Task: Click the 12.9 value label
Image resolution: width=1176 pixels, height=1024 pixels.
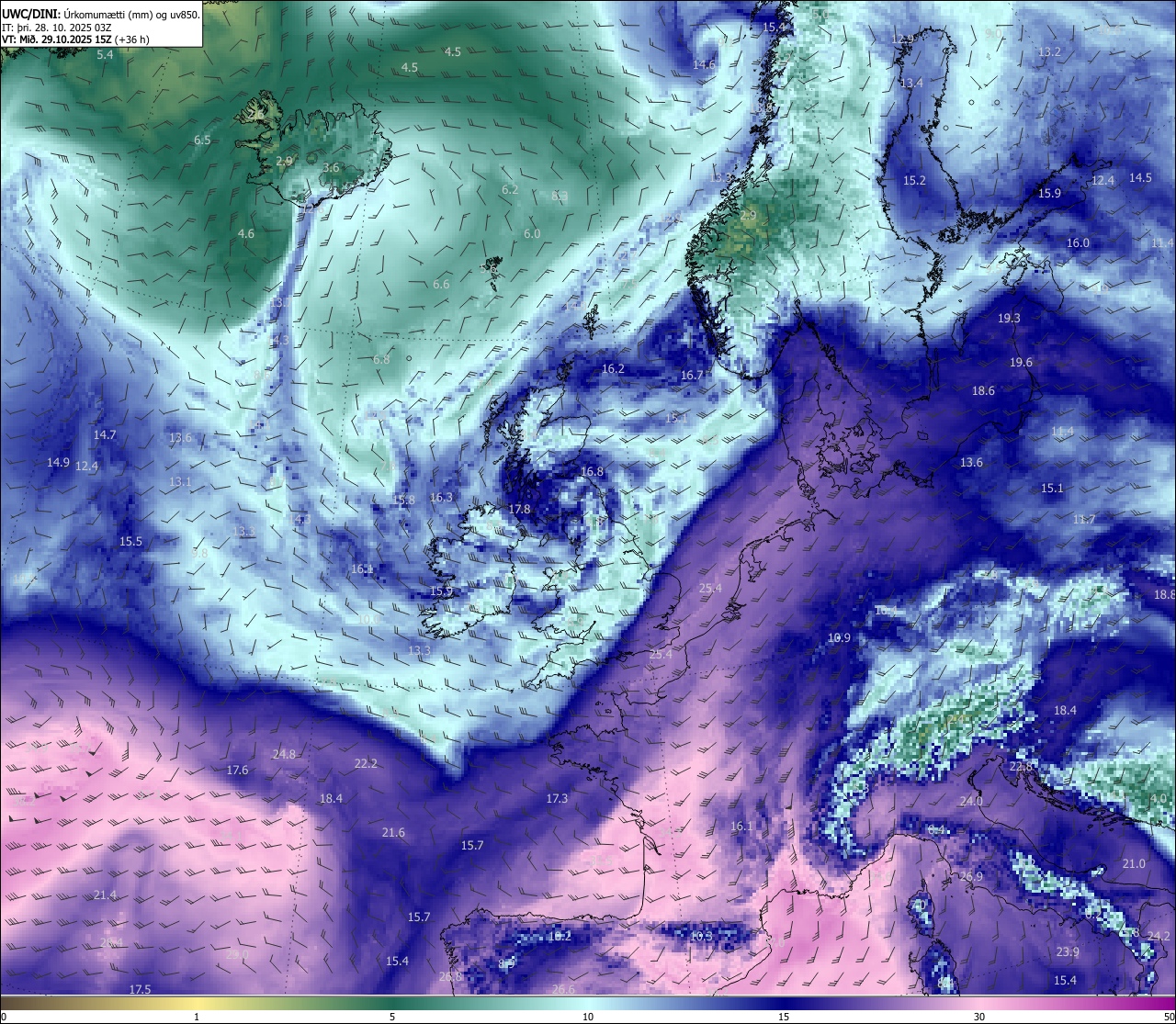Action: click(902, 39)
